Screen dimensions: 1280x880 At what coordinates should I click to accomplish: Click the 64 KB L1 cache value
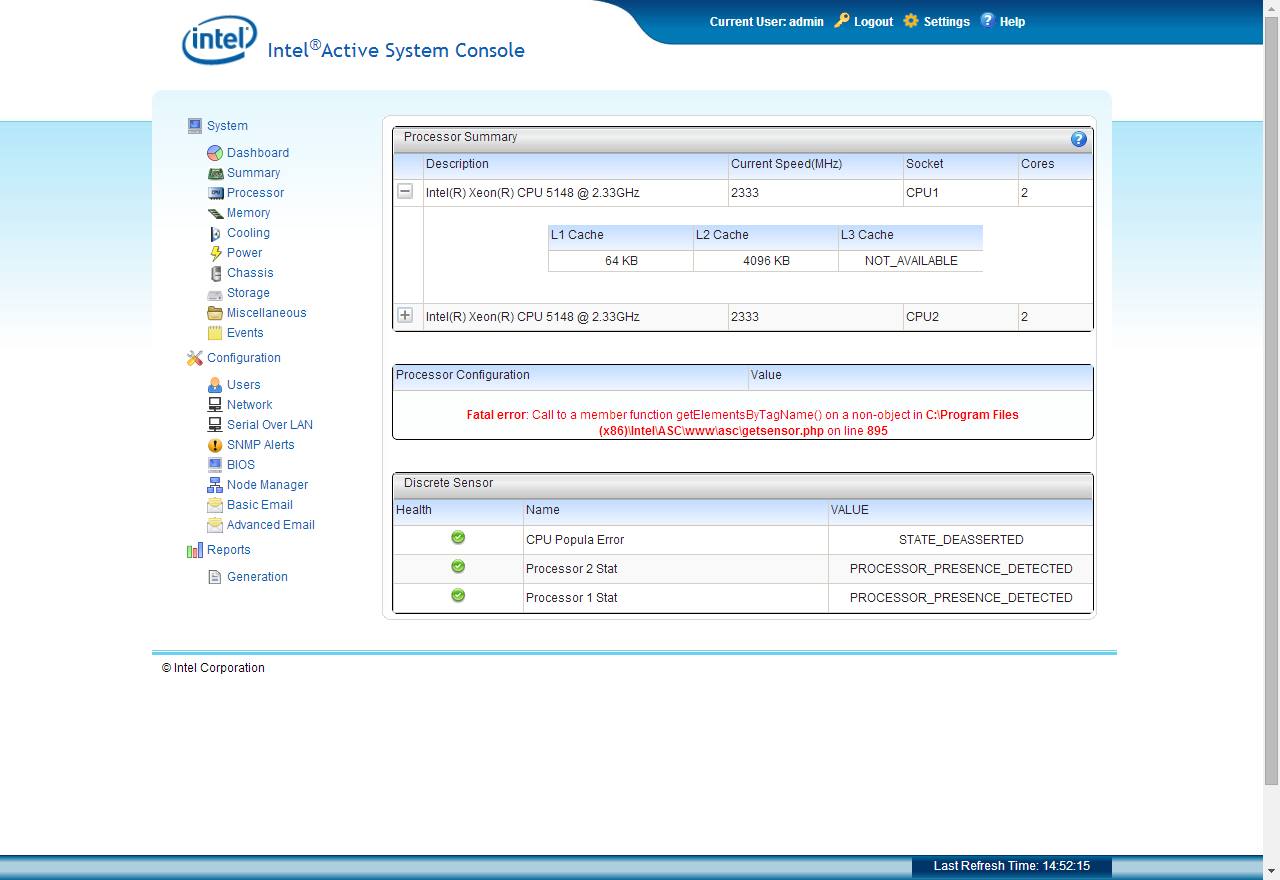coord(621,261)
